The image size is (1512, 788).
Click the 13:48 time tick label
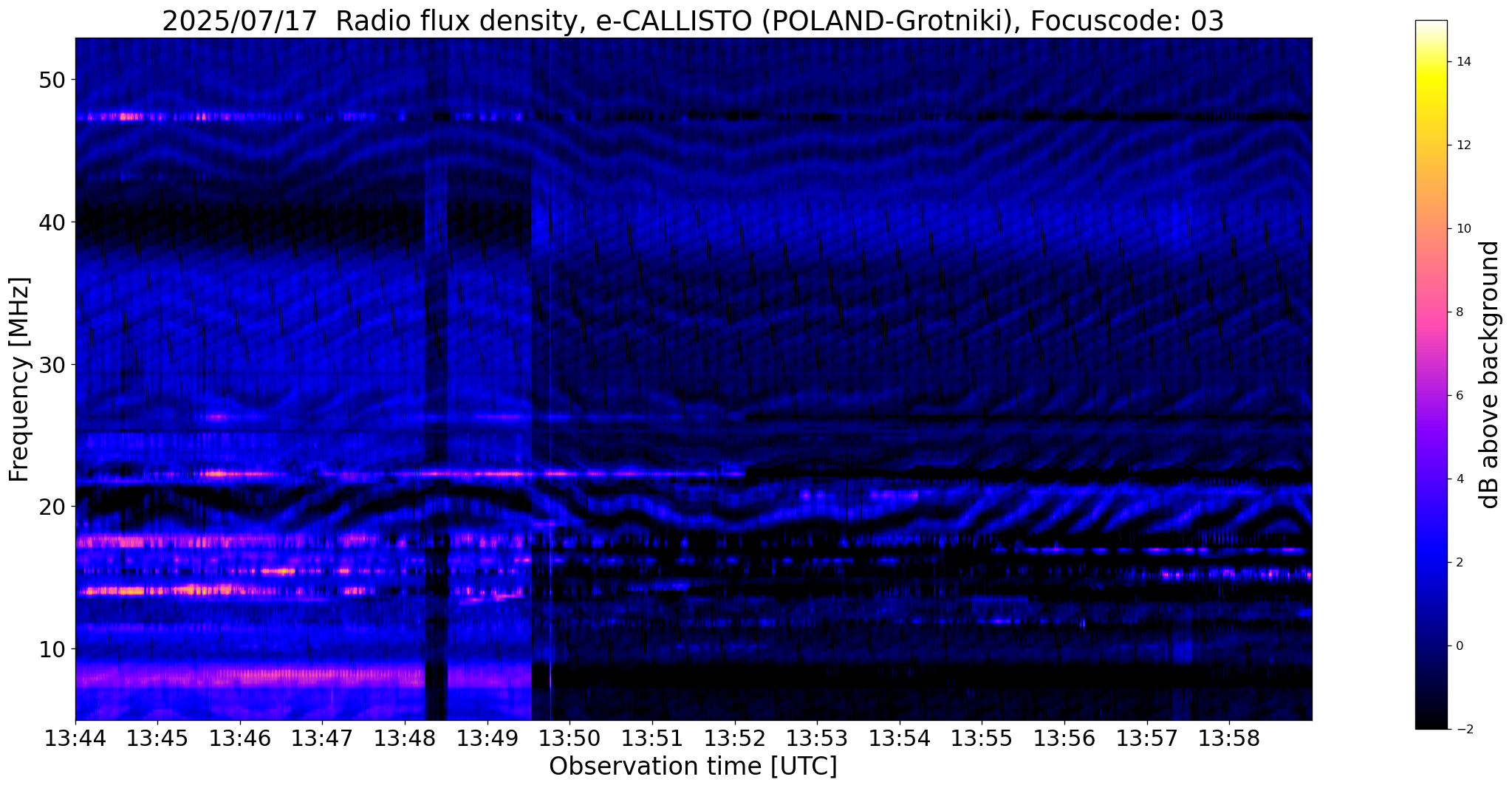[405, 739]
